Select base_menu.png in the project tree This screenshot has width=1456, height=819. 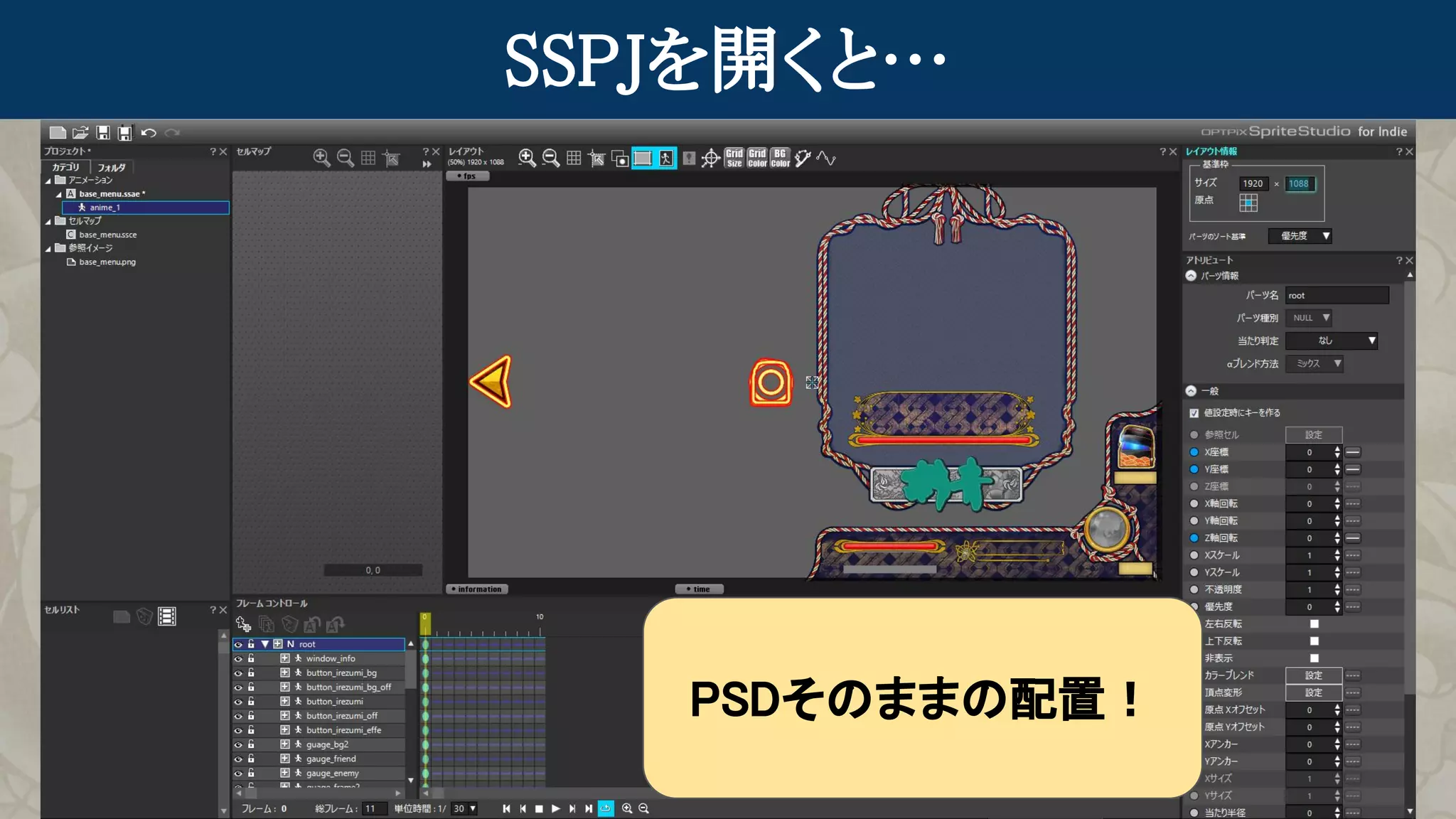107,262
